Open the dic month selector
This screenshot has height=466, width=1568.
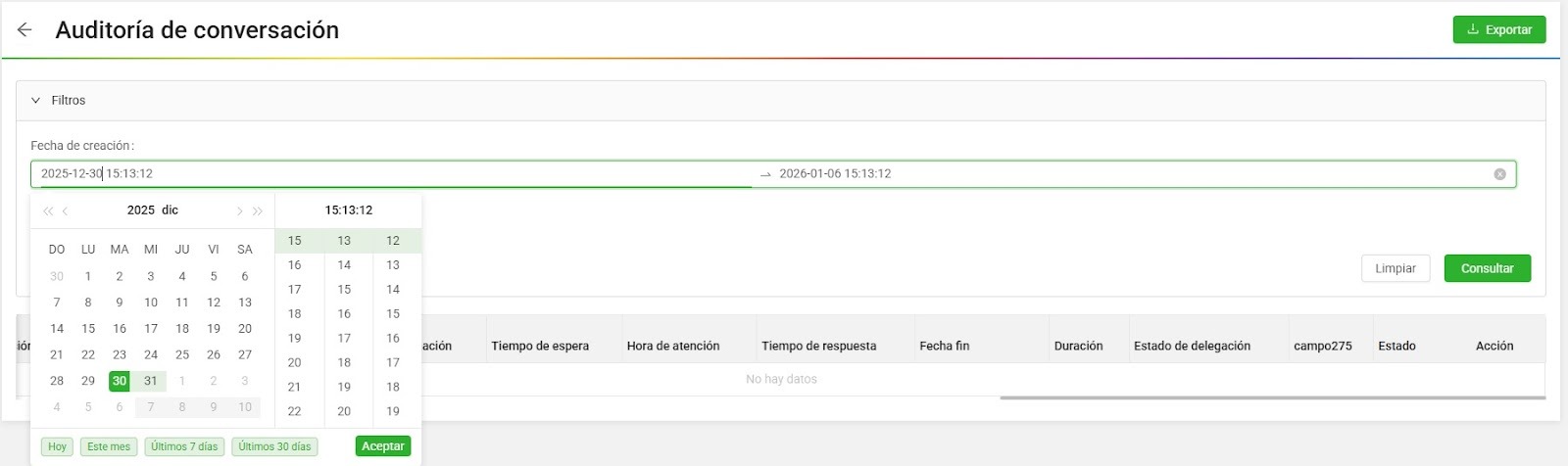[171, 210]
